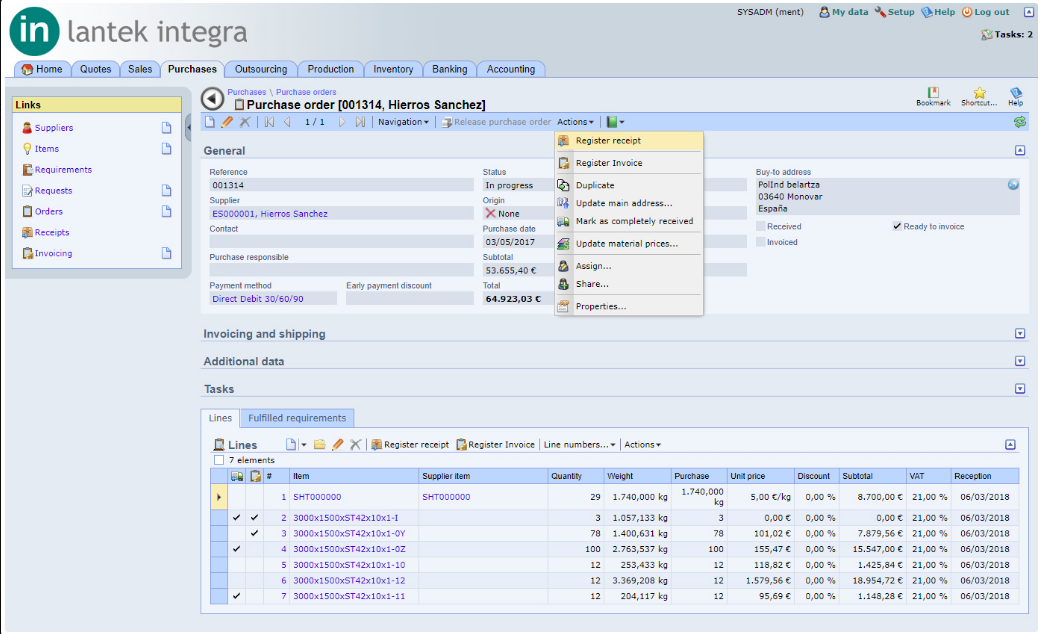Click the new purchase order document icon
Image resolution: width=1040 pixels, height=634 pixels.
(x=210, y=122)
